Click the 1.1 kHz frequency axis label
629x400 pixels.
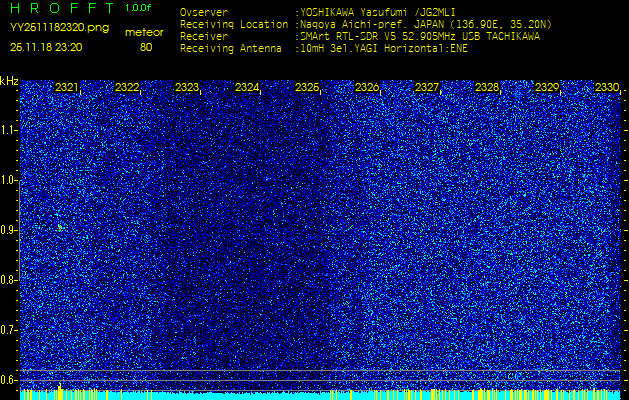pyautogui.click(x=9, y=129)
